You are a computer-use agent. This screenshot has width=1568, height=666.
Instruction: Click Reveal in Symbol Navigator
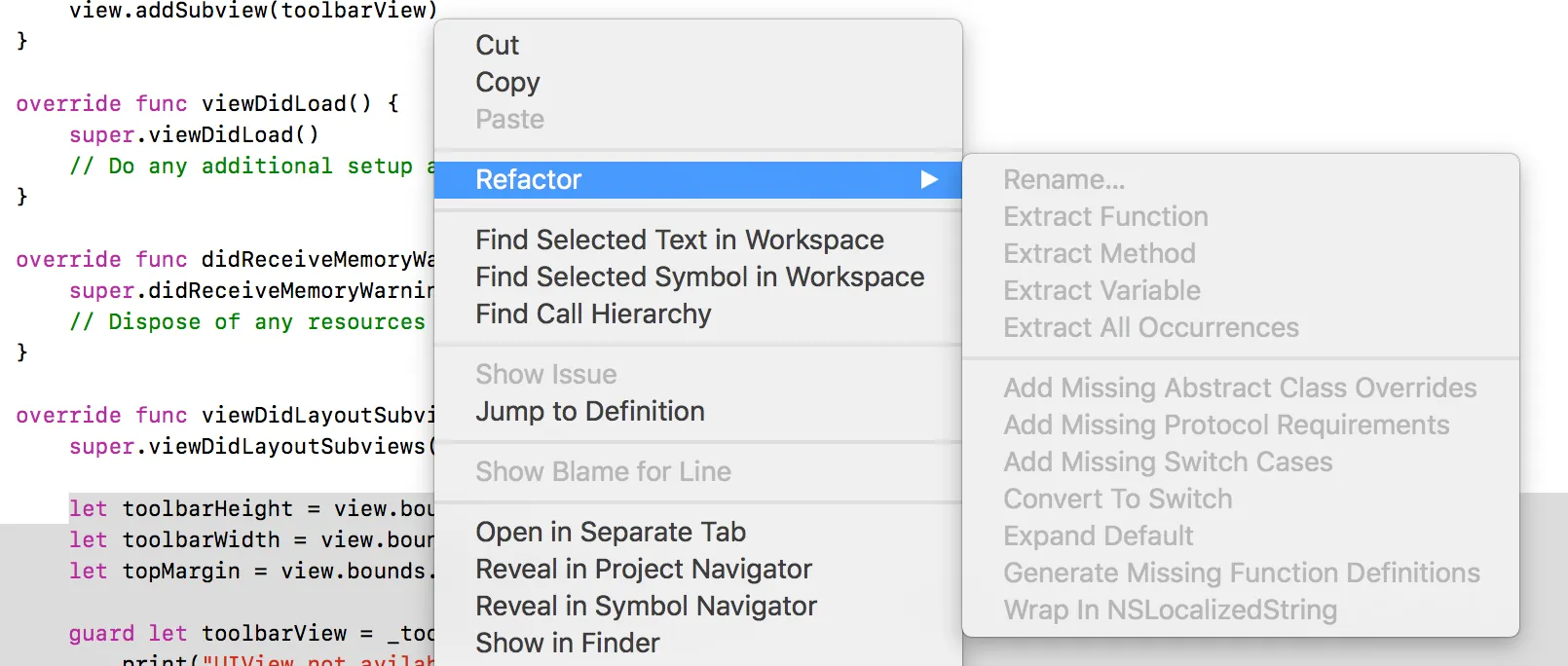point(646,606)
